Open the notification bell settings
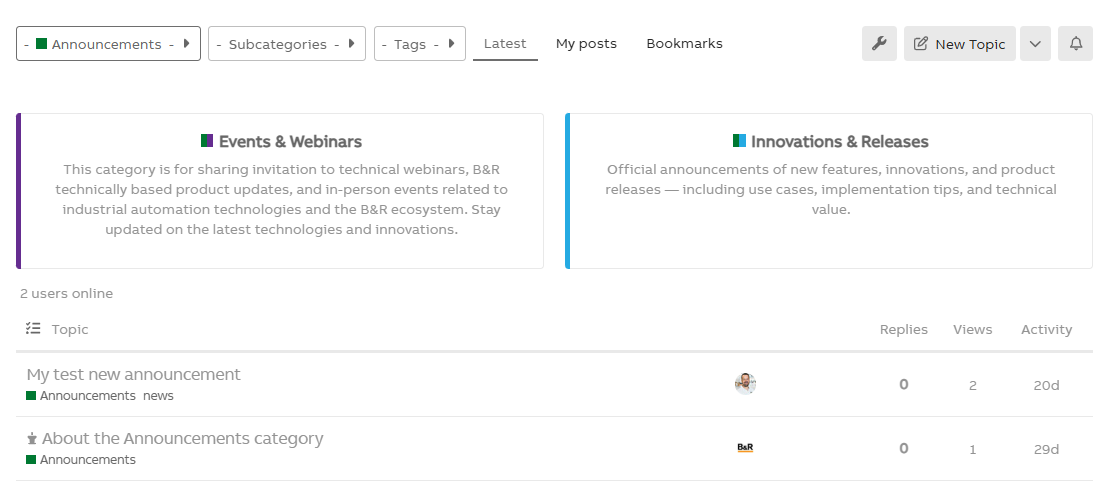The height and width of the screenshot is (481, 1097). pyautogui.click(x=1075, y=44)
